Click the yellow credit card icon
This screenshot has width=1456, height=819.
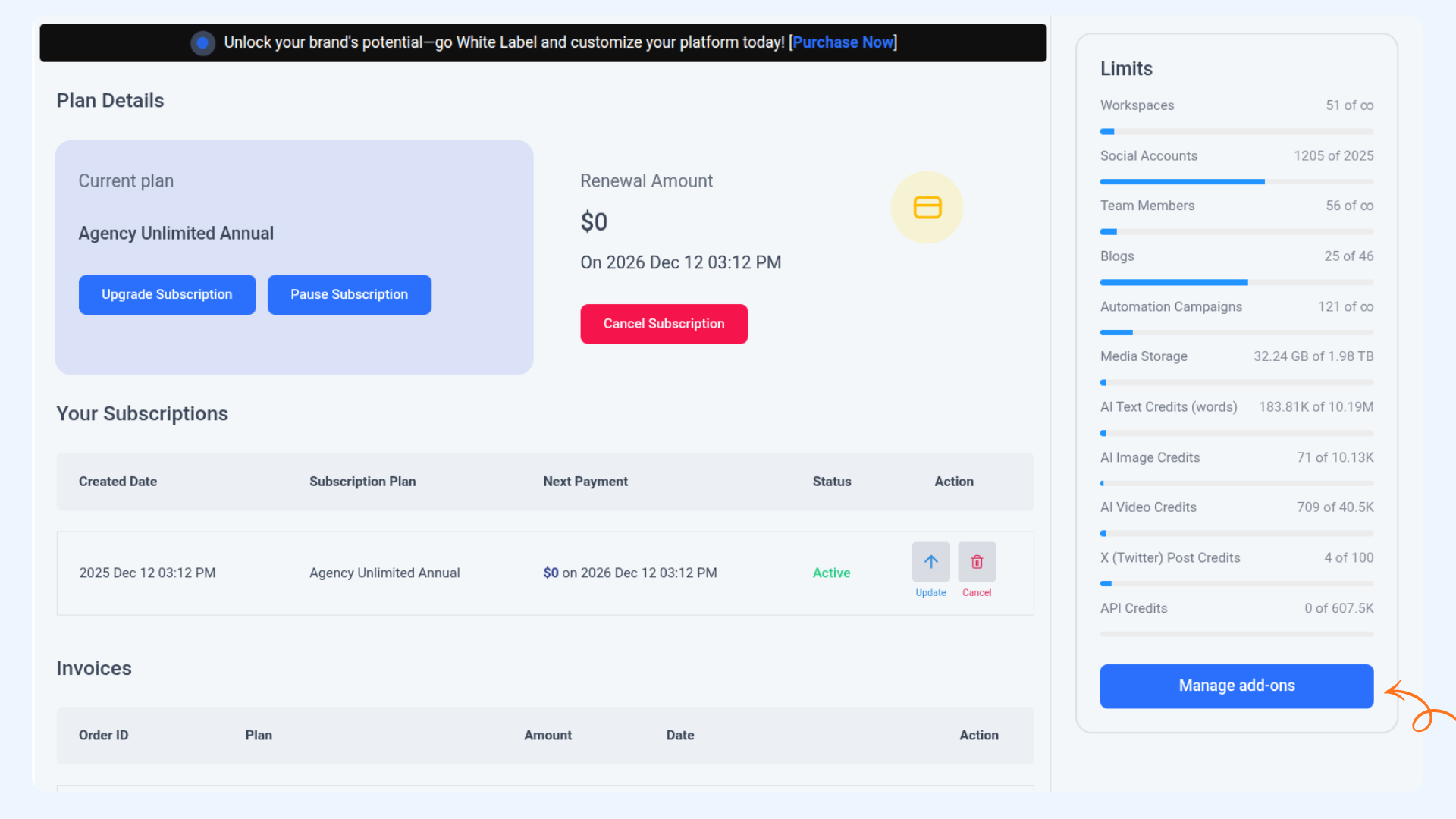[927, 207]
